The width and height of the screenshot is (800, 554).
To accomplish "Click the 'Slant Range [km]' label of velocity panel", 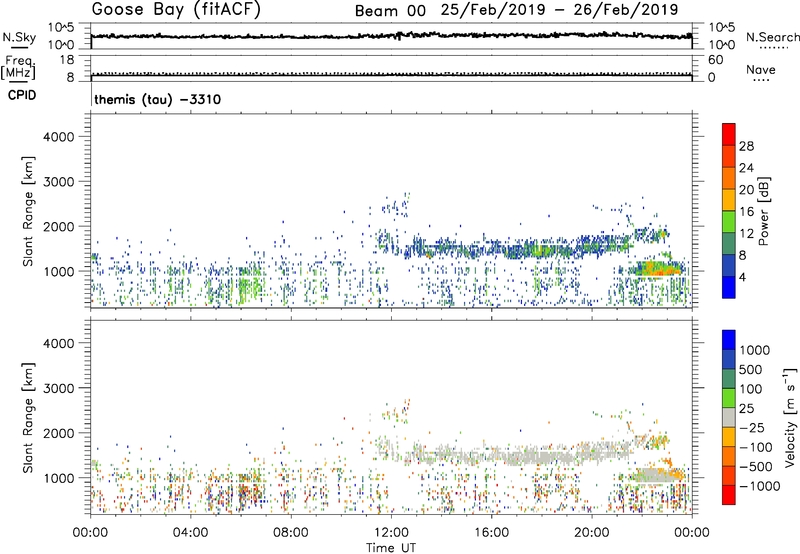I will (28, 417).
